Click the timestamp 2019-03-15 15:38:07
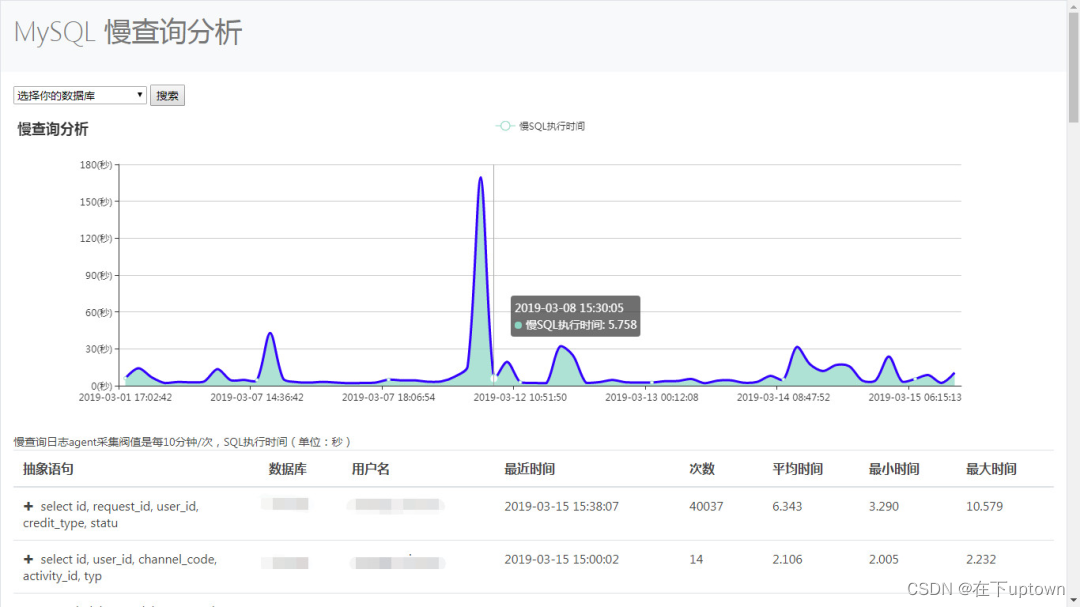Viewport: 1080px width, 607px height. click(561, 506)
